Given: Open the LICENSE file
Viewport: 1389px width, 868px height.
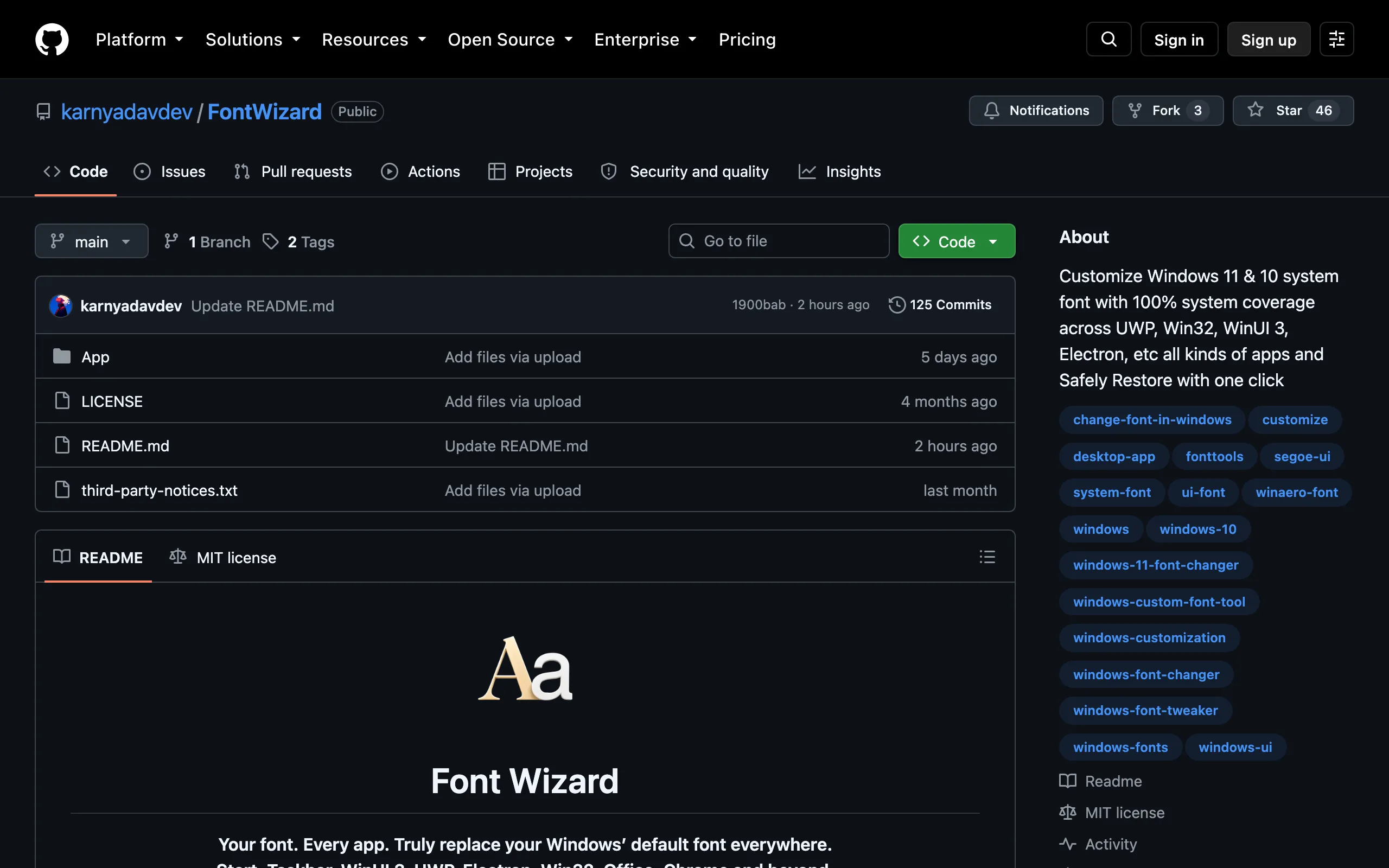Looking at the screenshot, I should click(x=112, y=401).
